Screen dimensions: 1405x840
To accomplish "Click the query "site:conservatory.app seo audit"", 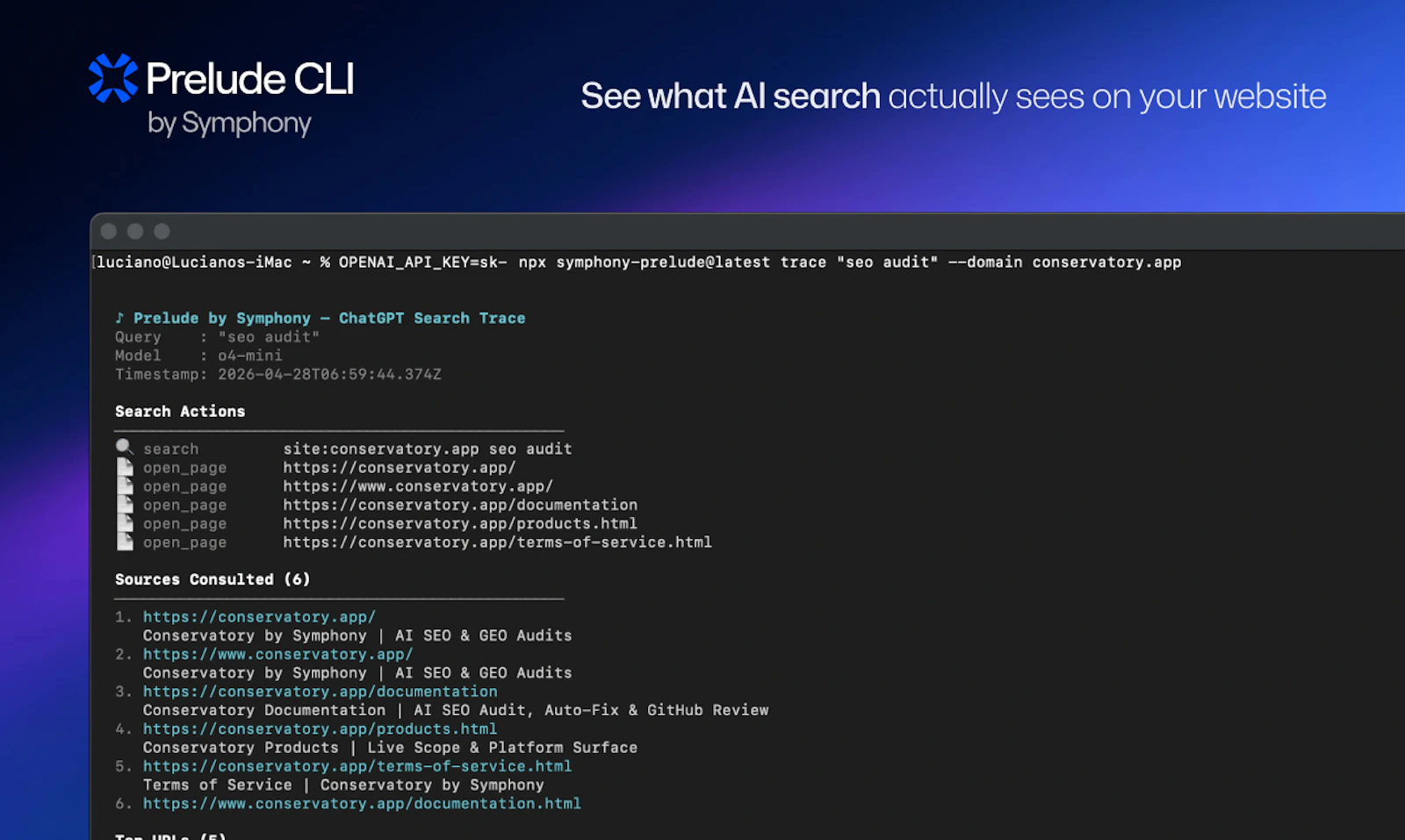I will coord(428,449).
